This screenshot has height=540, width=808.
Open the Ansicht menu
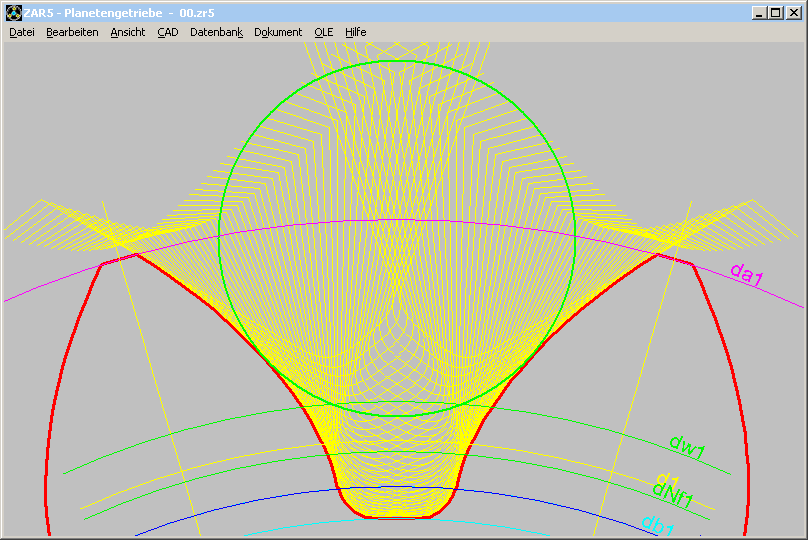128,32
